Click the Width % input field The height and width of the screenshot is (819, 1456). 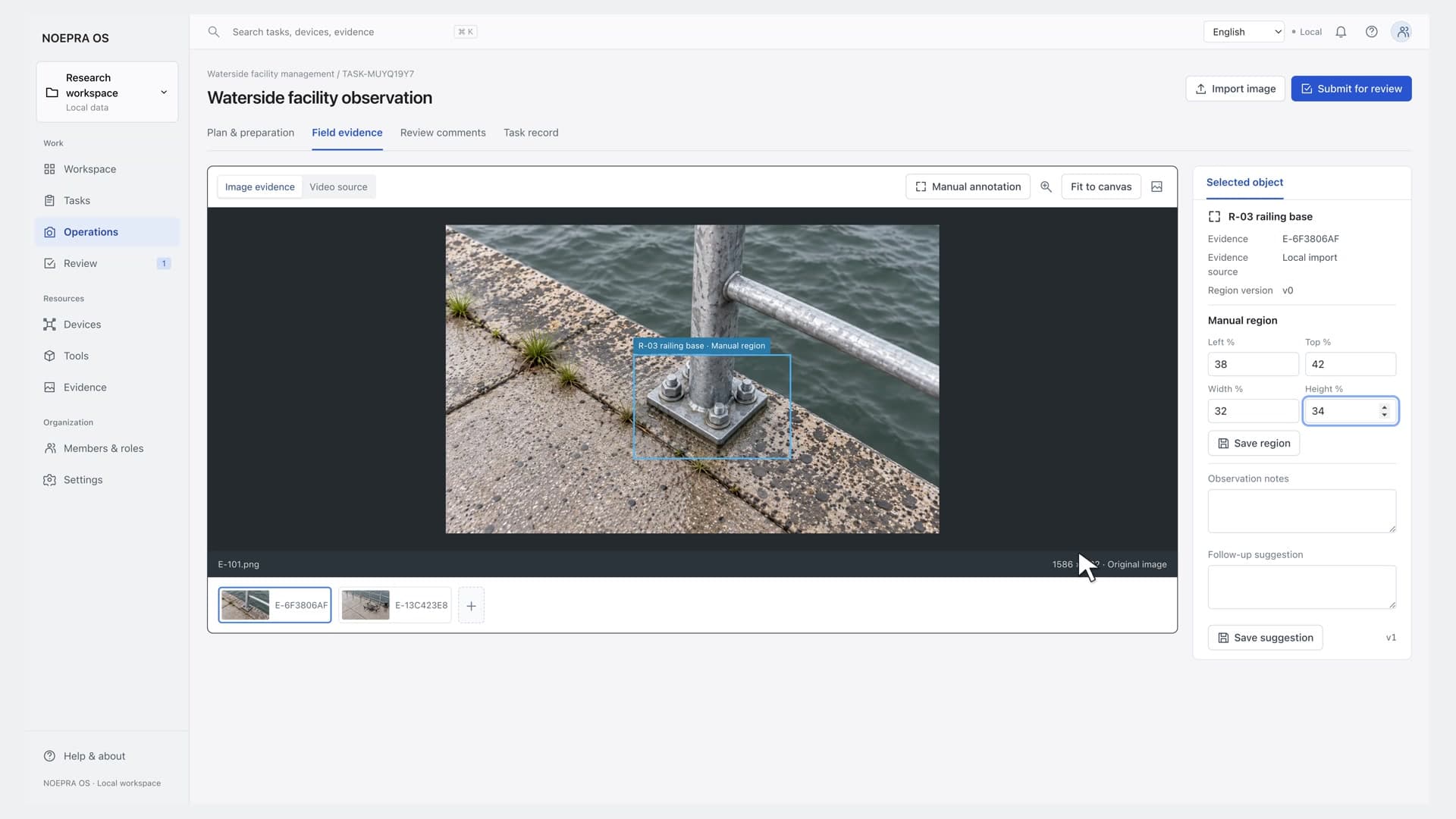tap(1253, 411)
